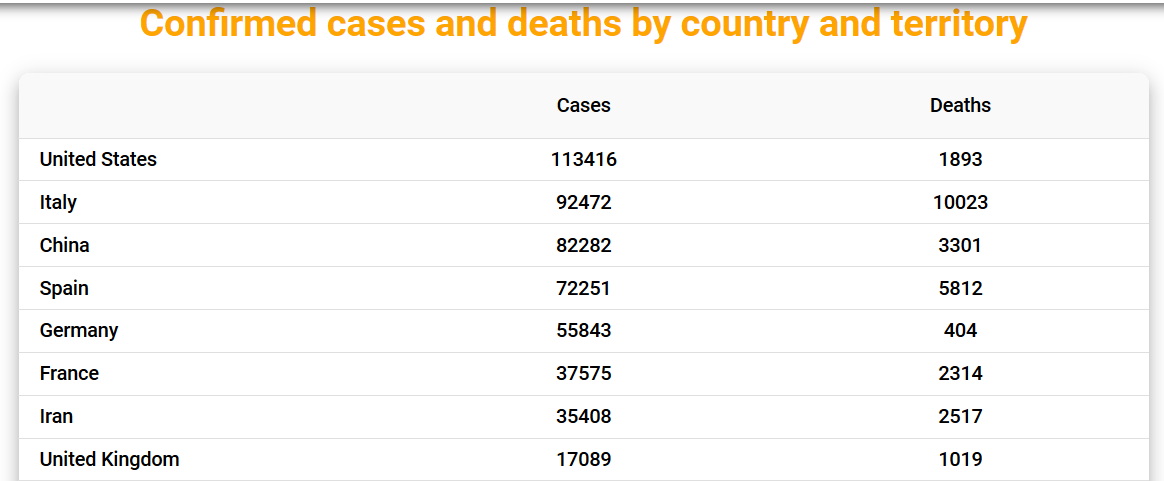Click the France country name

(x=69, y=373)
